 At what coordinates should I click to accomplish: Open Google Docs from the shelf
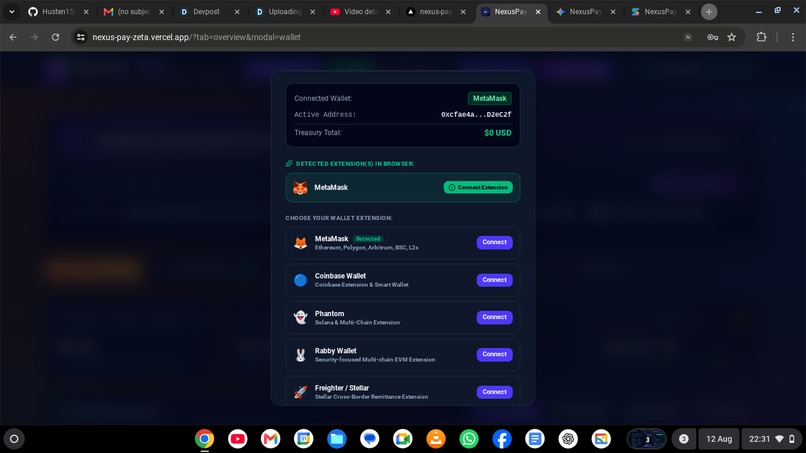pyautogui.click(x=535, y=439)
